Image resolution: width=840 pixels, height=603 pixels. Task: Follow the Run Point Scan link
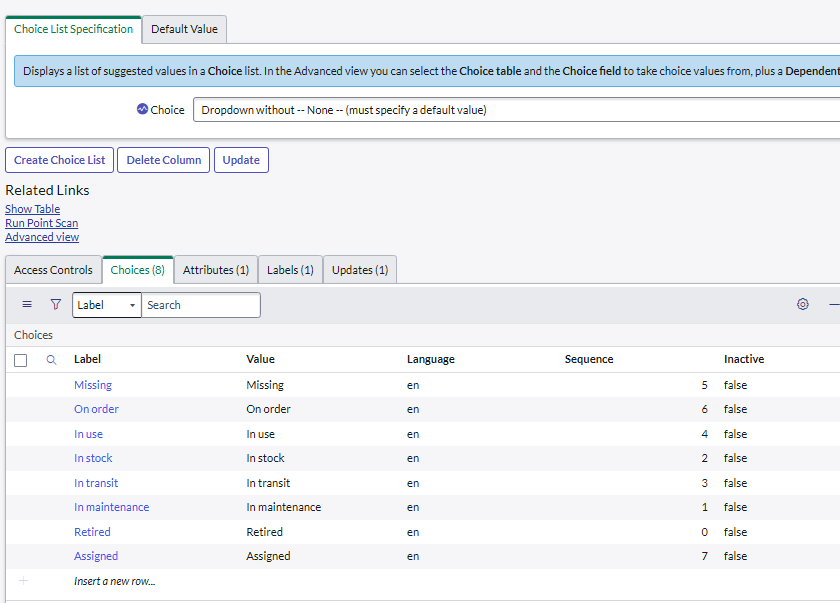point(41,223)
